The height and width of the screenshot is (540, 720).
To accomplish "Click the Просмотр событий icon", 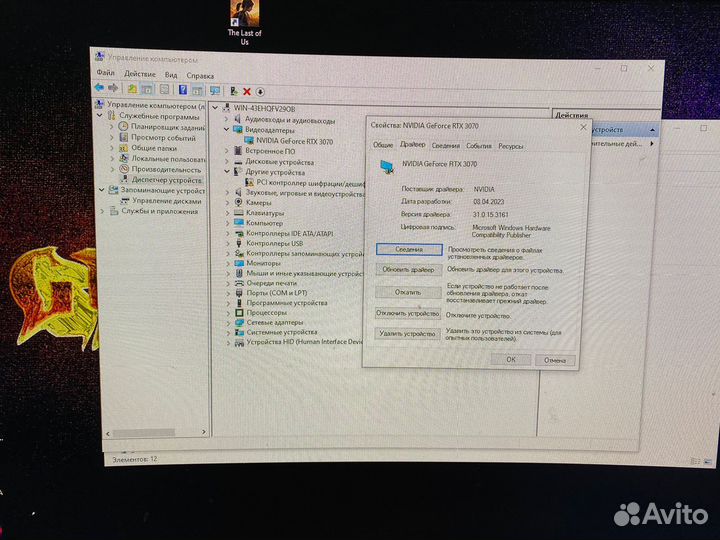I will click(124, 137).
